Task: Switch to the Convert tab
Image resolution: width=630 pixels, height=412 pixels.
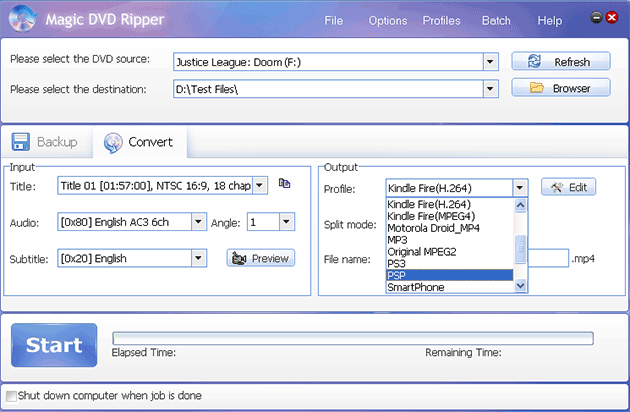Action: [x=139, y=142]
